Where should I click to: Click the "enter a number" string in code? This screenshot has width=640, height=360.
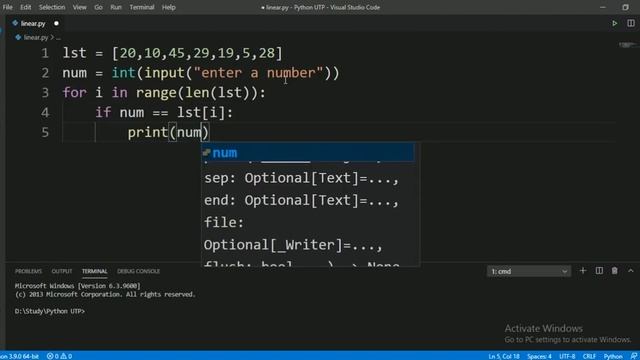click(x=258, y=73)
